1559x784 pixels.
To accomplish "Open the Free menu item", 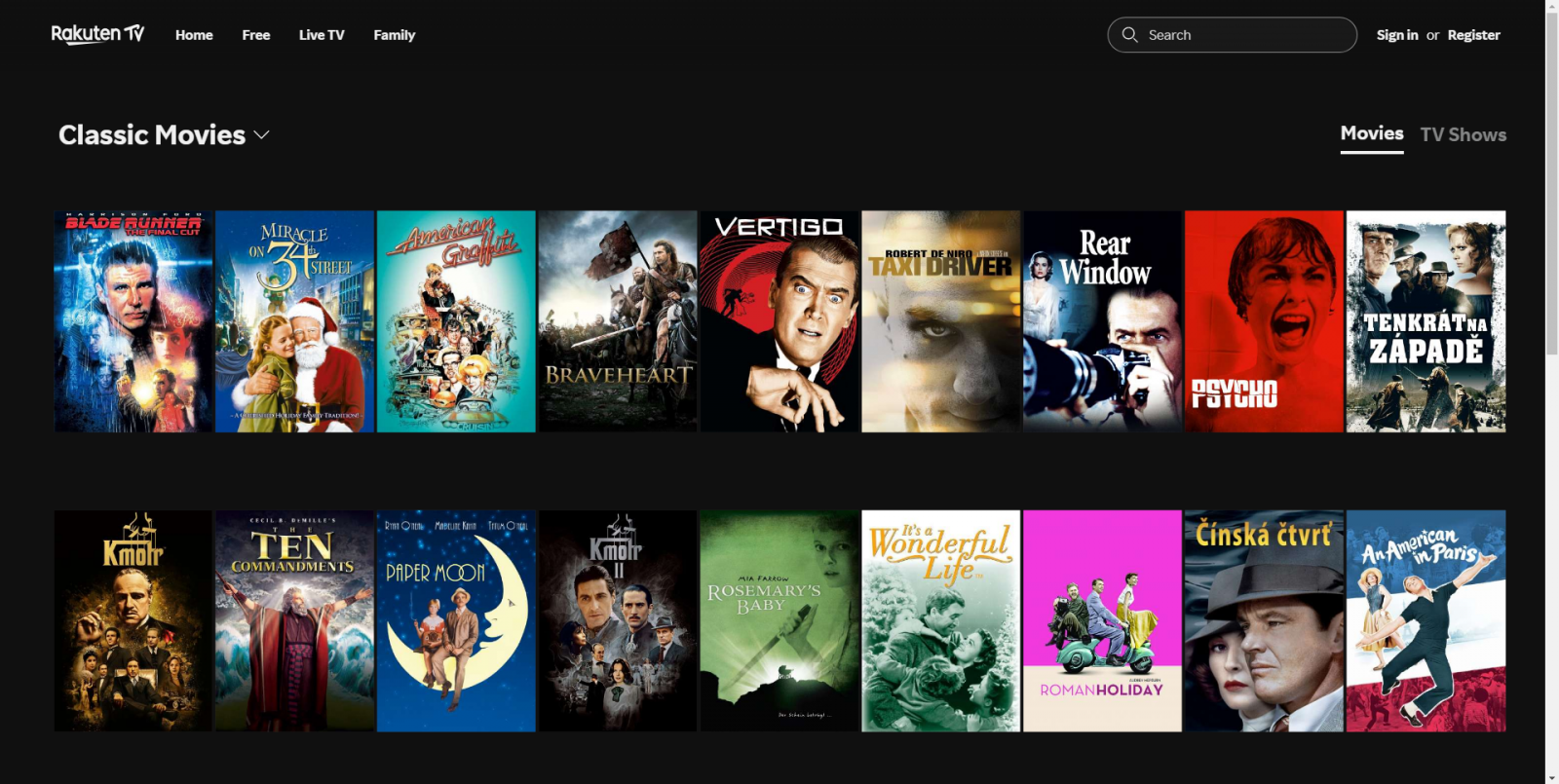I will 256,35.
